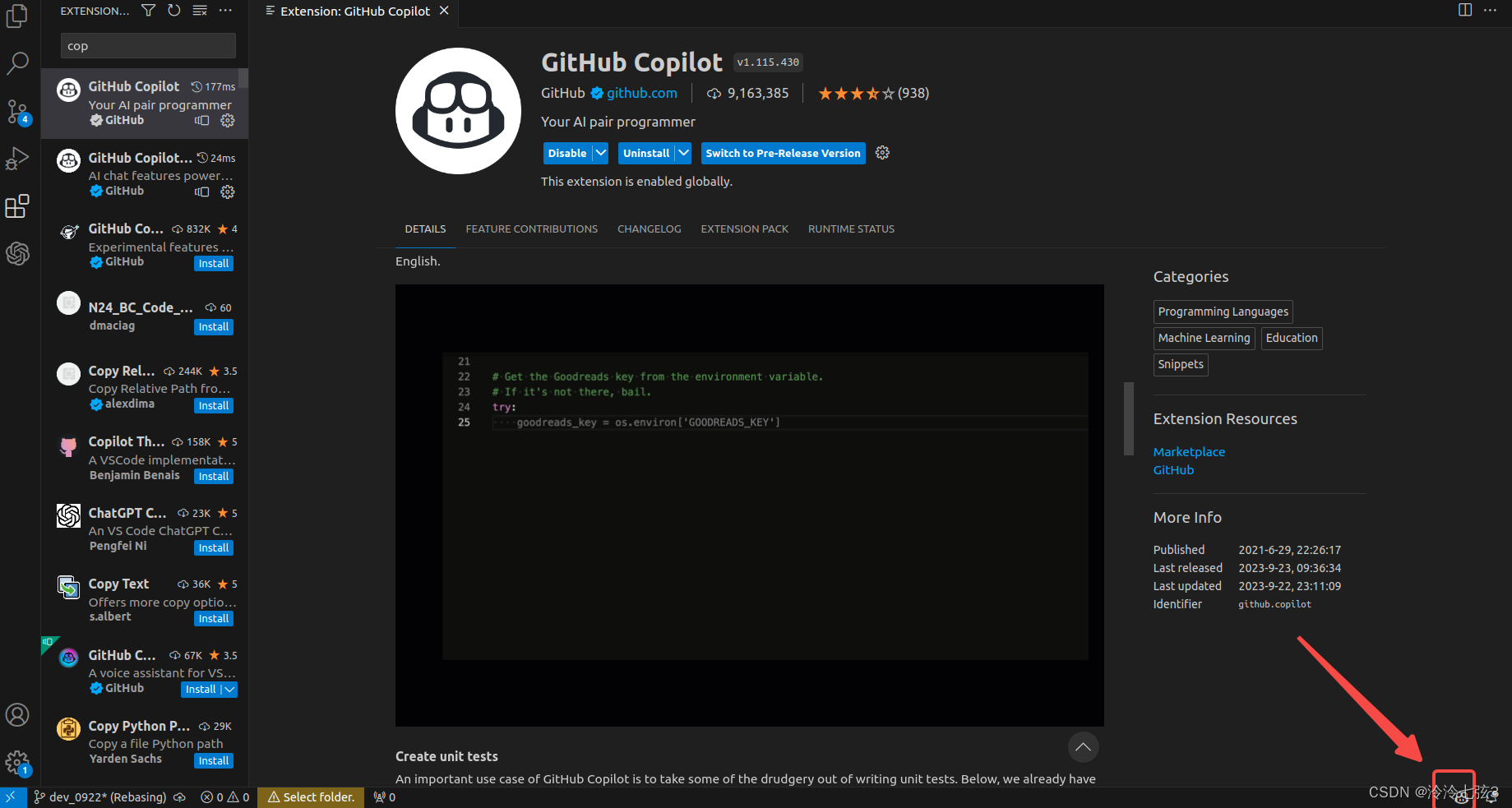Open the Accounts menu icon
This screenshot has height=808, width=1512.
17,715
